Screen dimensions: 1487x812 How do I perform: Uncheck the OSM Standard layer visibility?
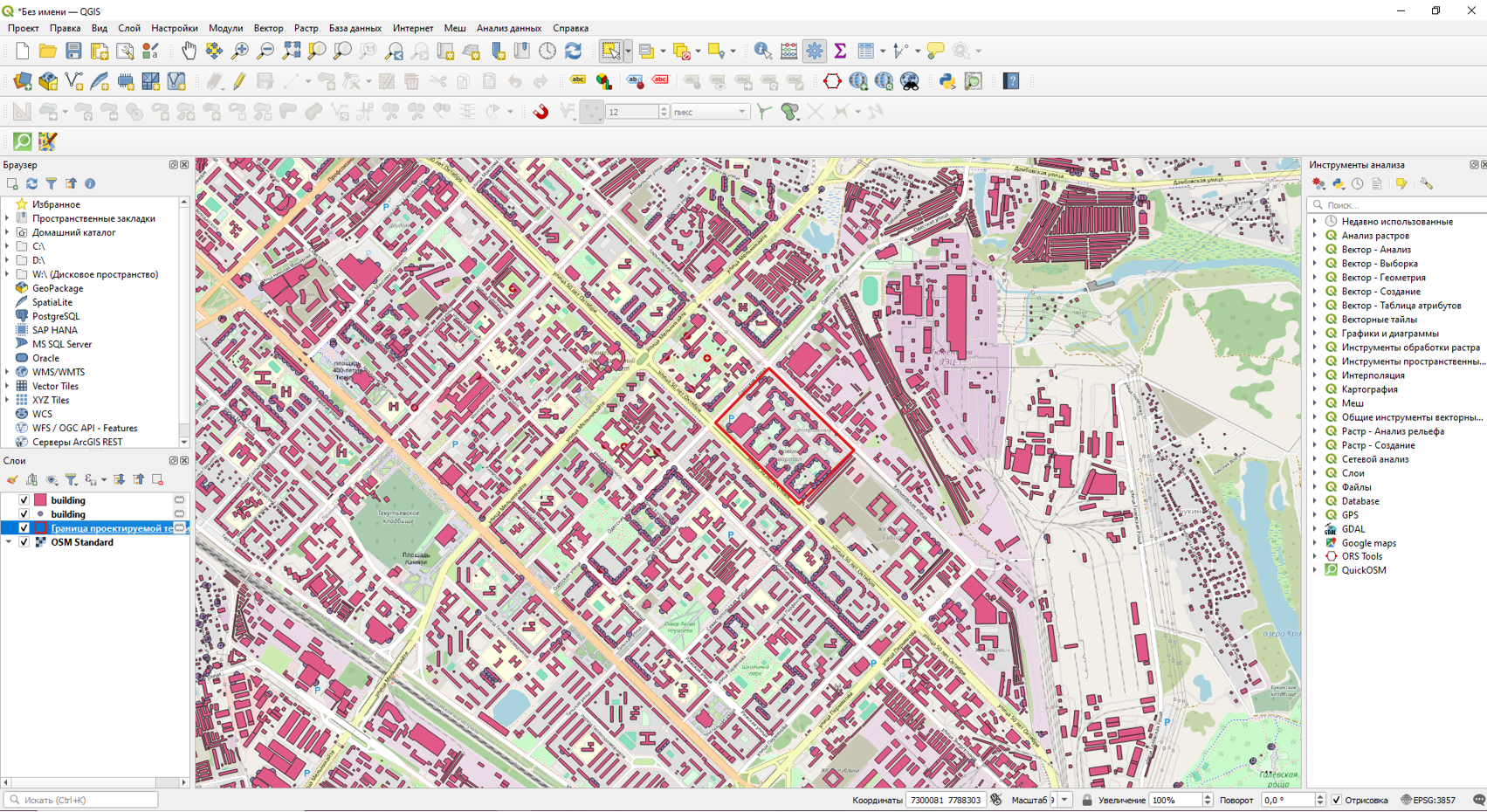click(24, 542)
